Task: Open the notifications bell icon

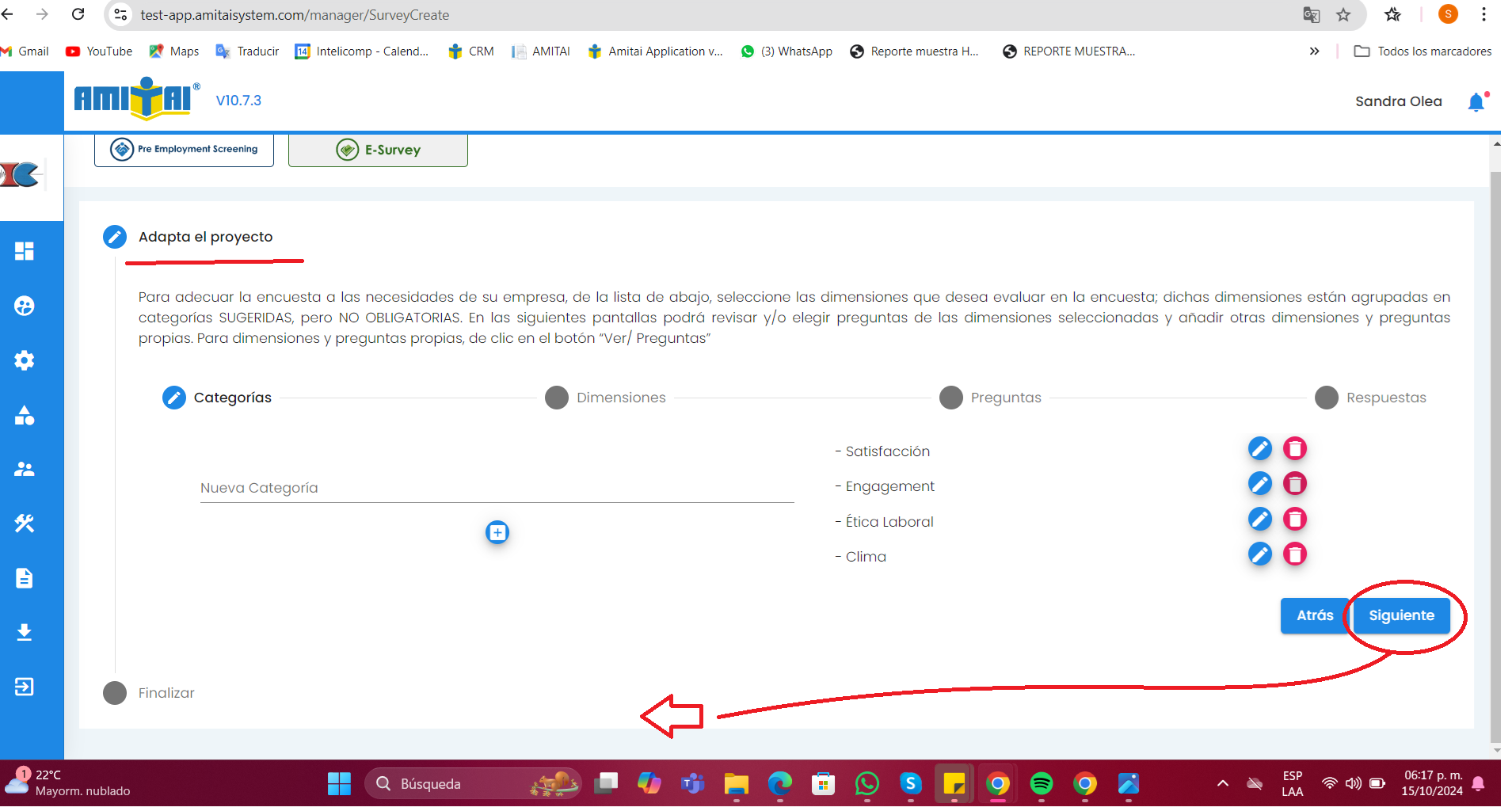Action: click(x=1476, y=102)
